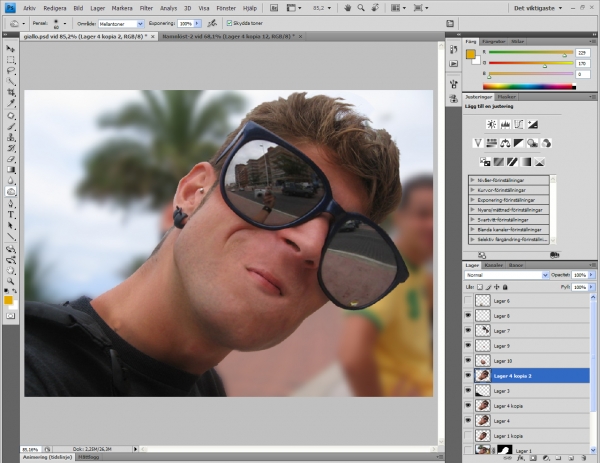This screenshot has height=463, width=600.
Task: Add a Brightness/Contrast adjustment
Action: click(491, 124)
